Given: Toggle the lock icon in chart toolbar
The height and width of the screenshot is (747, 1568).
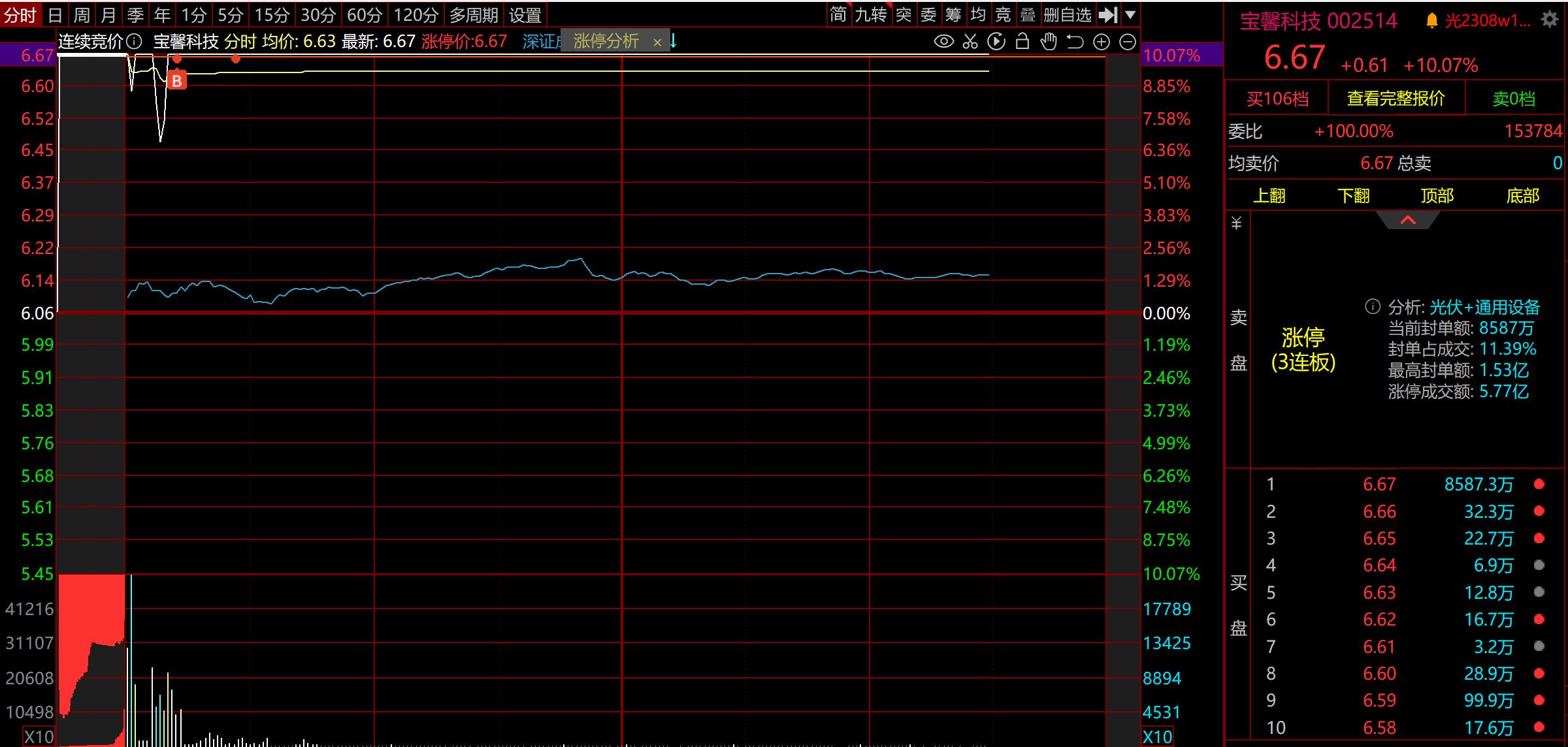Looking at the screenshot, I should click(1022, 42).
